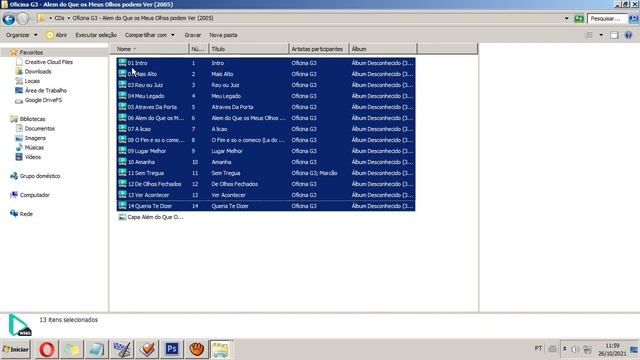Viewport: 640px width, 360px height.
Task: Open Downloads in the sidebar
Action: [x=38, y=71]
